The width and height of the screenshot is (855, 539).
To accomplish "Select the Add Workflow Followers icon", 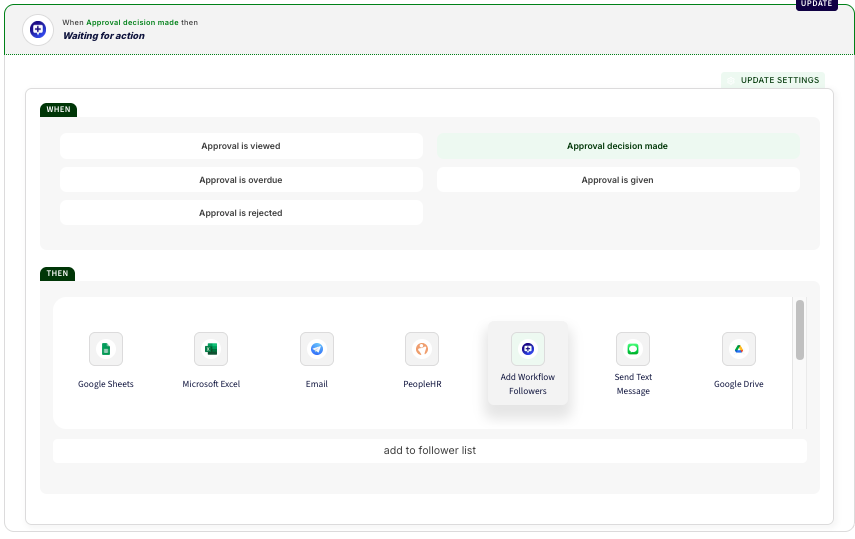I will pyautogui.click(x=528, y=349).
